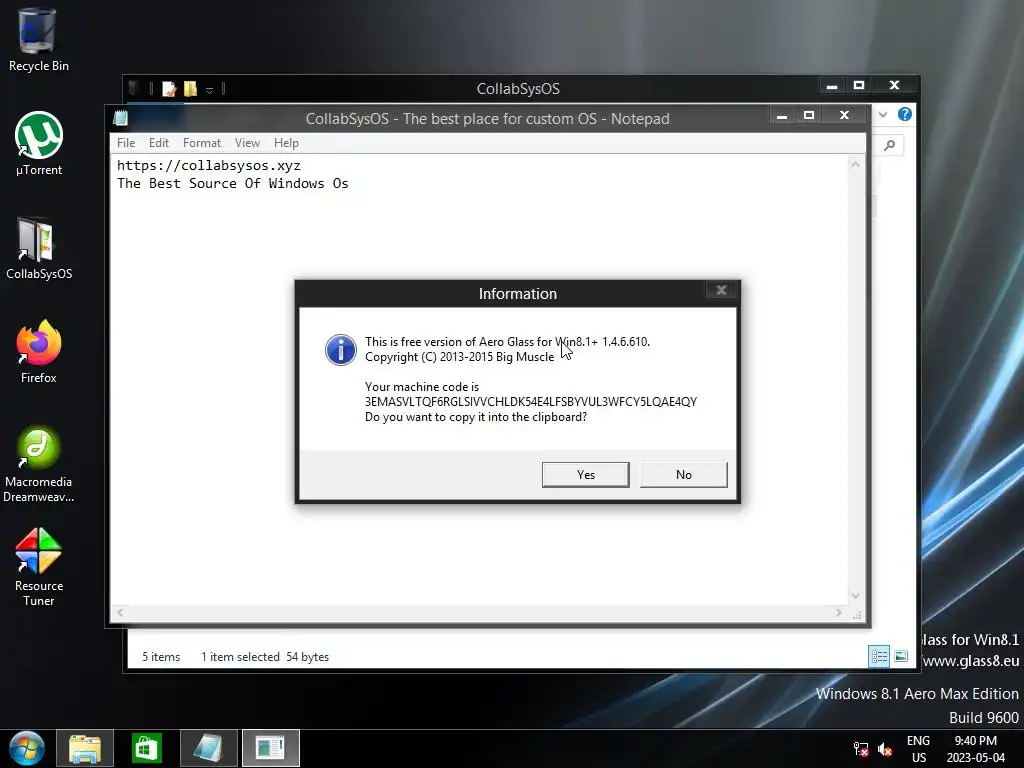This screenshot has width=1024, height=768.
Task: Click the network status tray icon
Action: [x=861, y=749]
